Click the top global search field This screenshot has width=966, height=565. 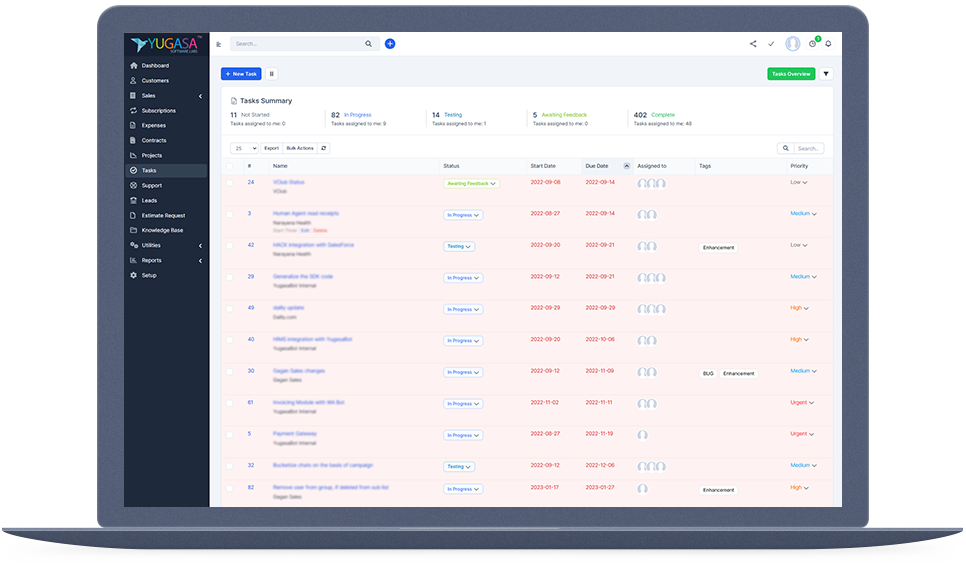pyautogui.click(x=297, y=44)
